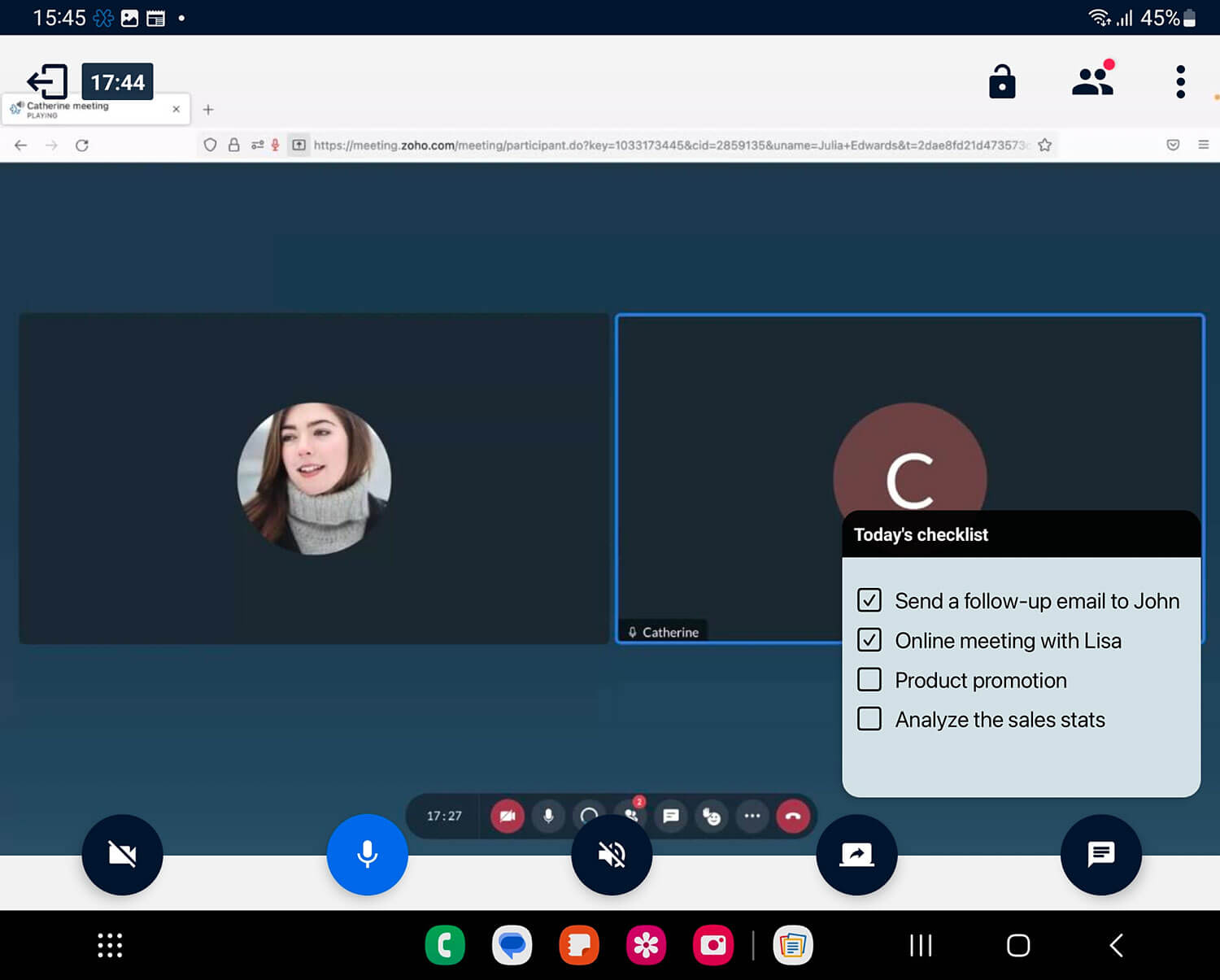Screen dimensions: 1220x980
Task: Click the red video-off button in meeting toolbar
Action: pos(508,816)
